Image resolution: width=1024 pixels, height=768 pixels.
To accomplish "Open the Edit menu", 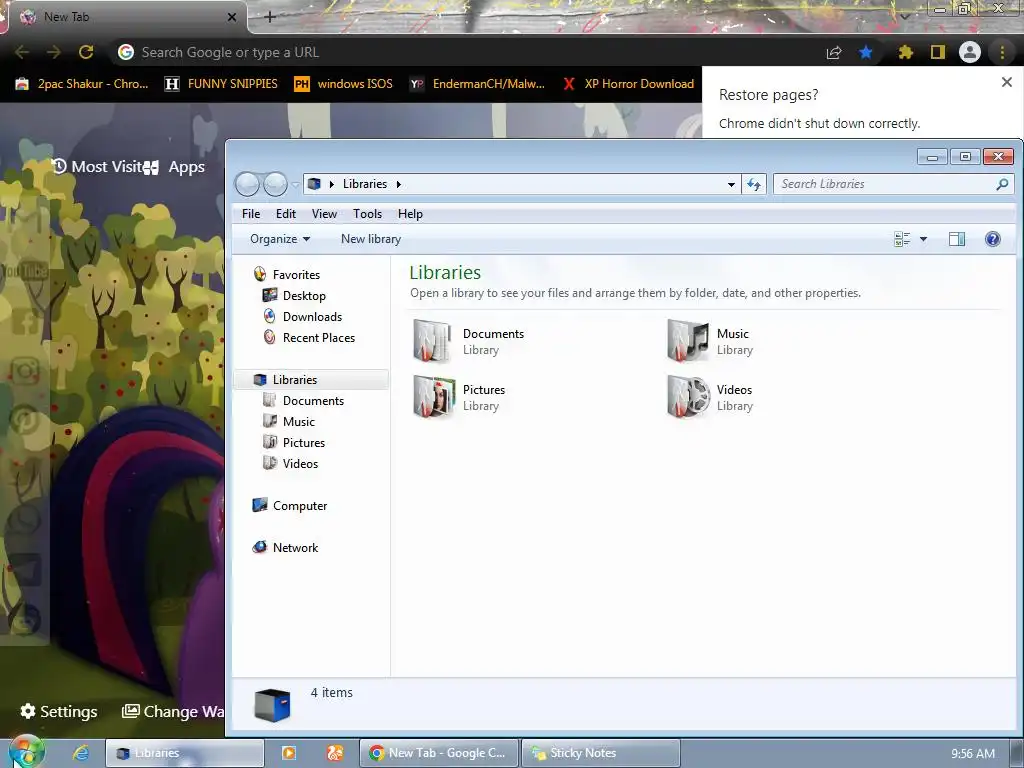I will pos(285,214).
